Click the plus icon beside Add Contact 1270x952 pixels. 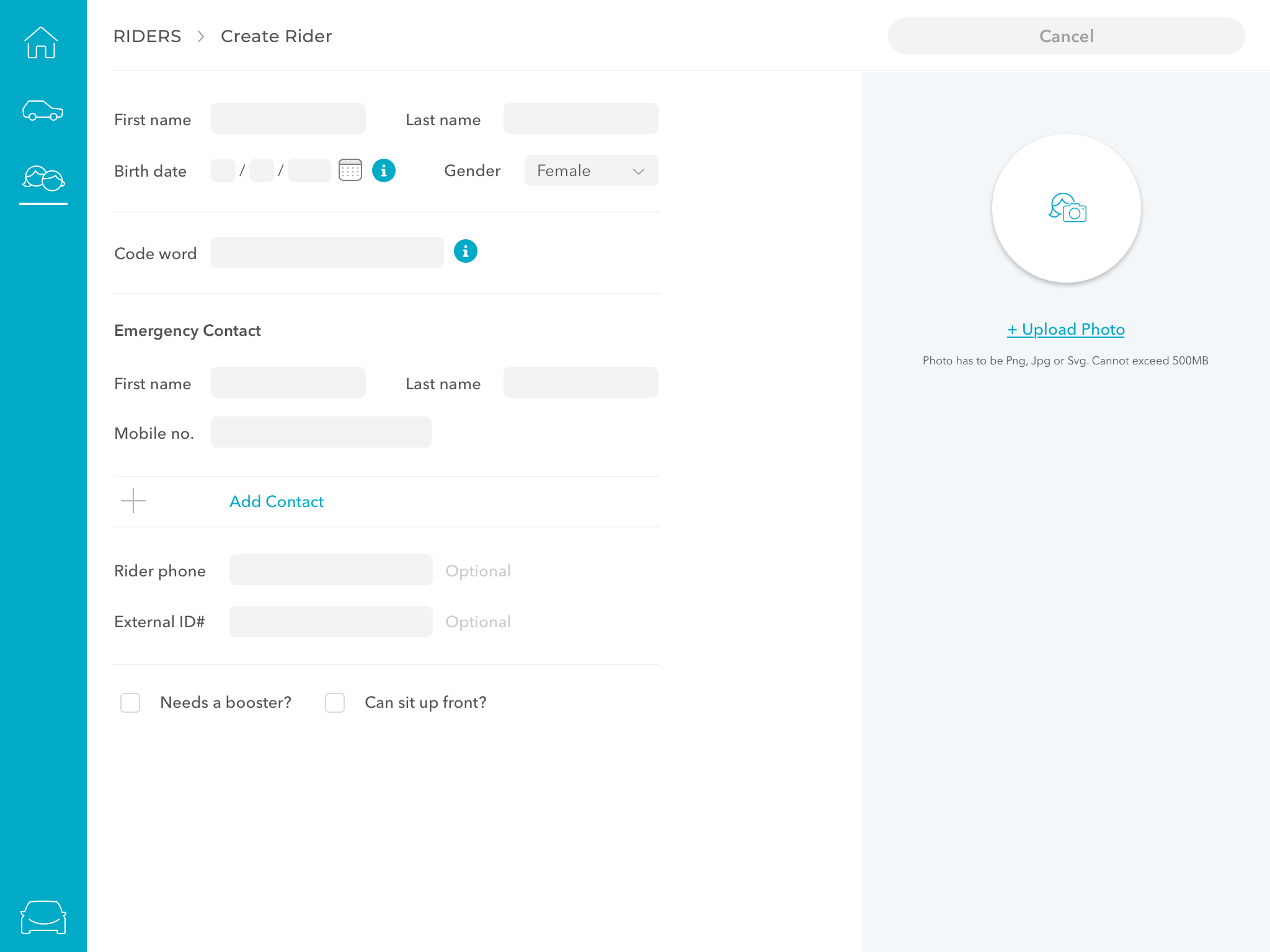pos(133,501)
